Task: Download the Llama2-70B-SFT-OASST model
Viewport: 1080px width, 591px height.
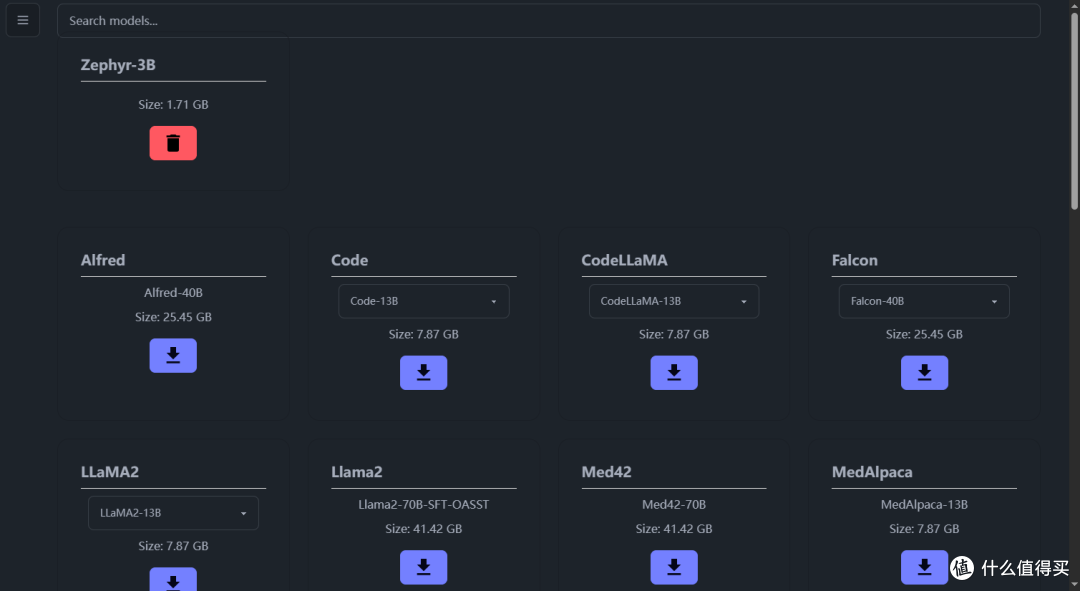Action: [424, 567]
